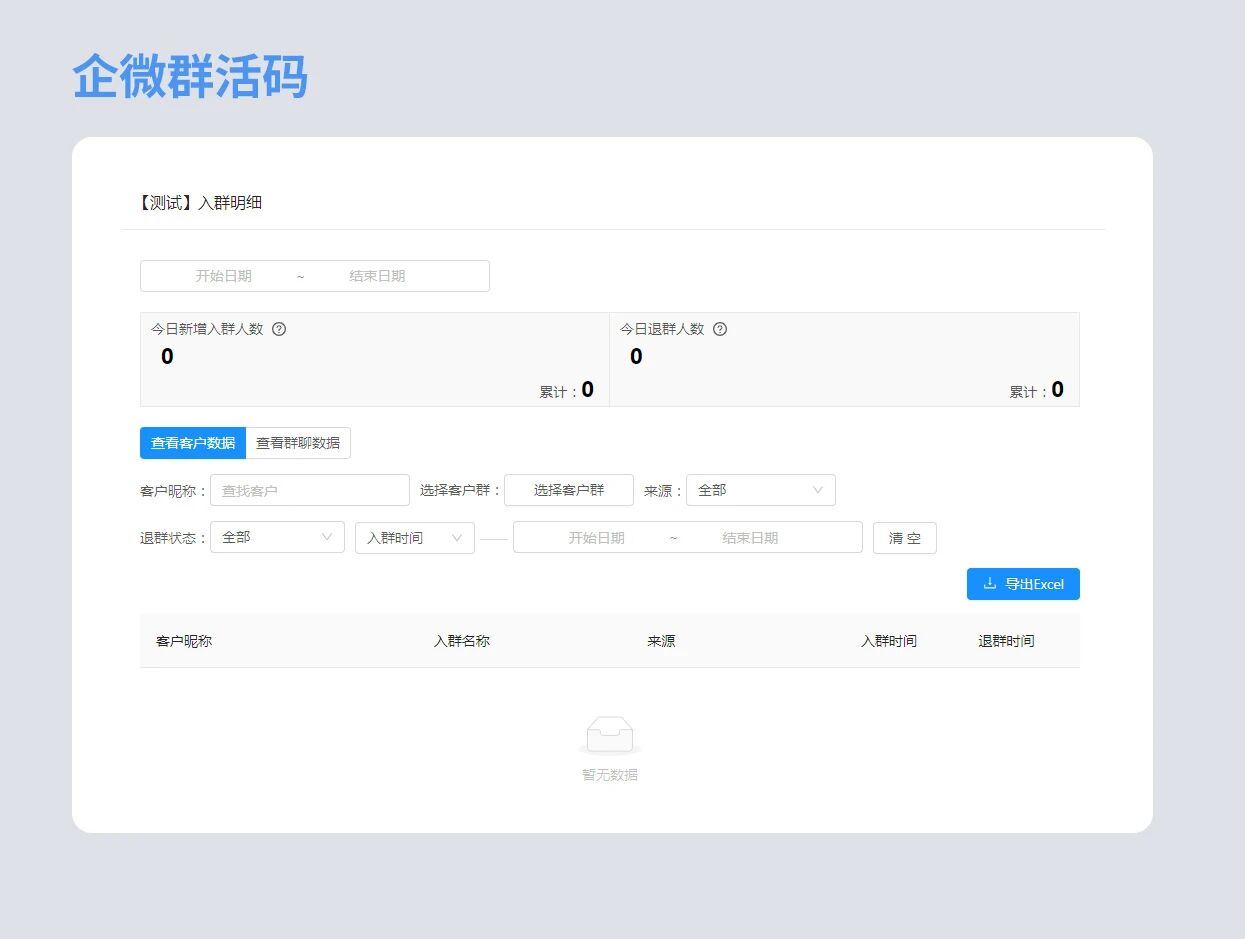Click 结束日期 in the top date range
Viewport: 1245px width, 939px height.
pyautogui.click(x=377, y=276)
